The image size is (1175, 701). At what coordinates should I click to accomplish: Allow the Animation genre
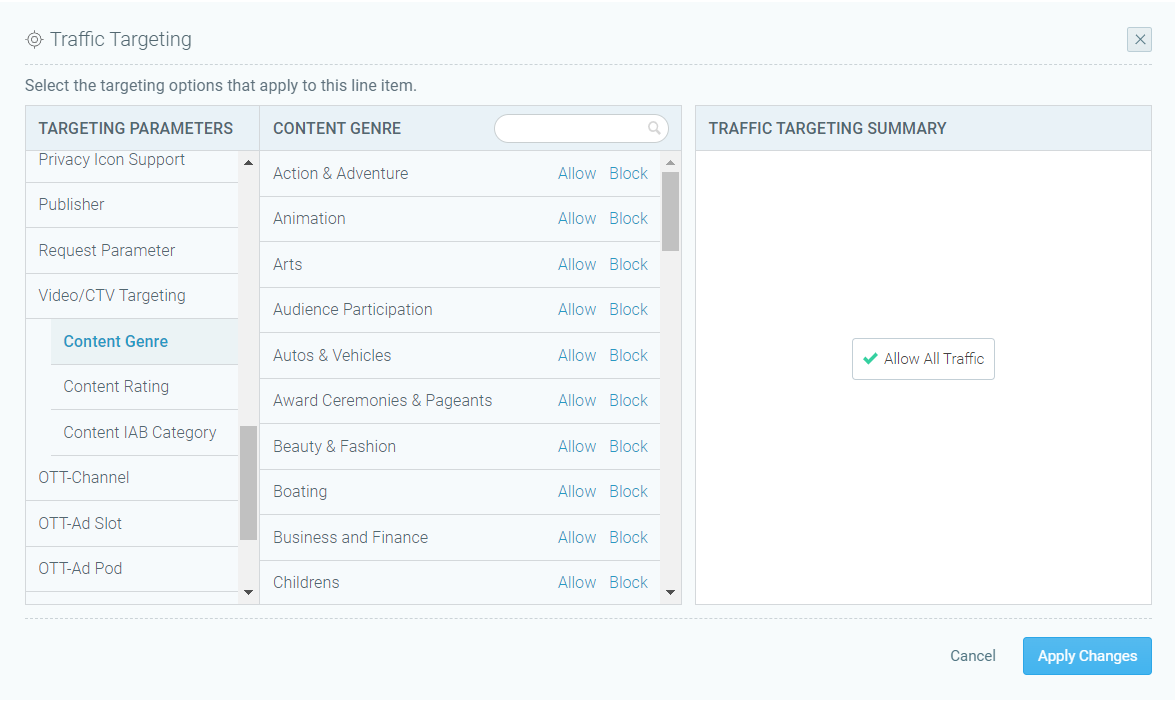[577, 219]
